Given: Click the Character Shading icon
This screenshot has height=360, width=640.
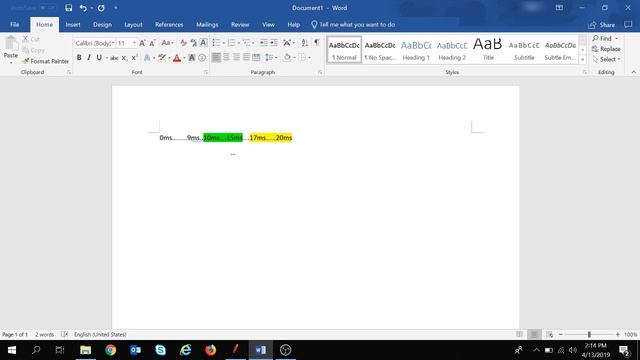Looking at the screenshot, I should click(x=191, y=58).
